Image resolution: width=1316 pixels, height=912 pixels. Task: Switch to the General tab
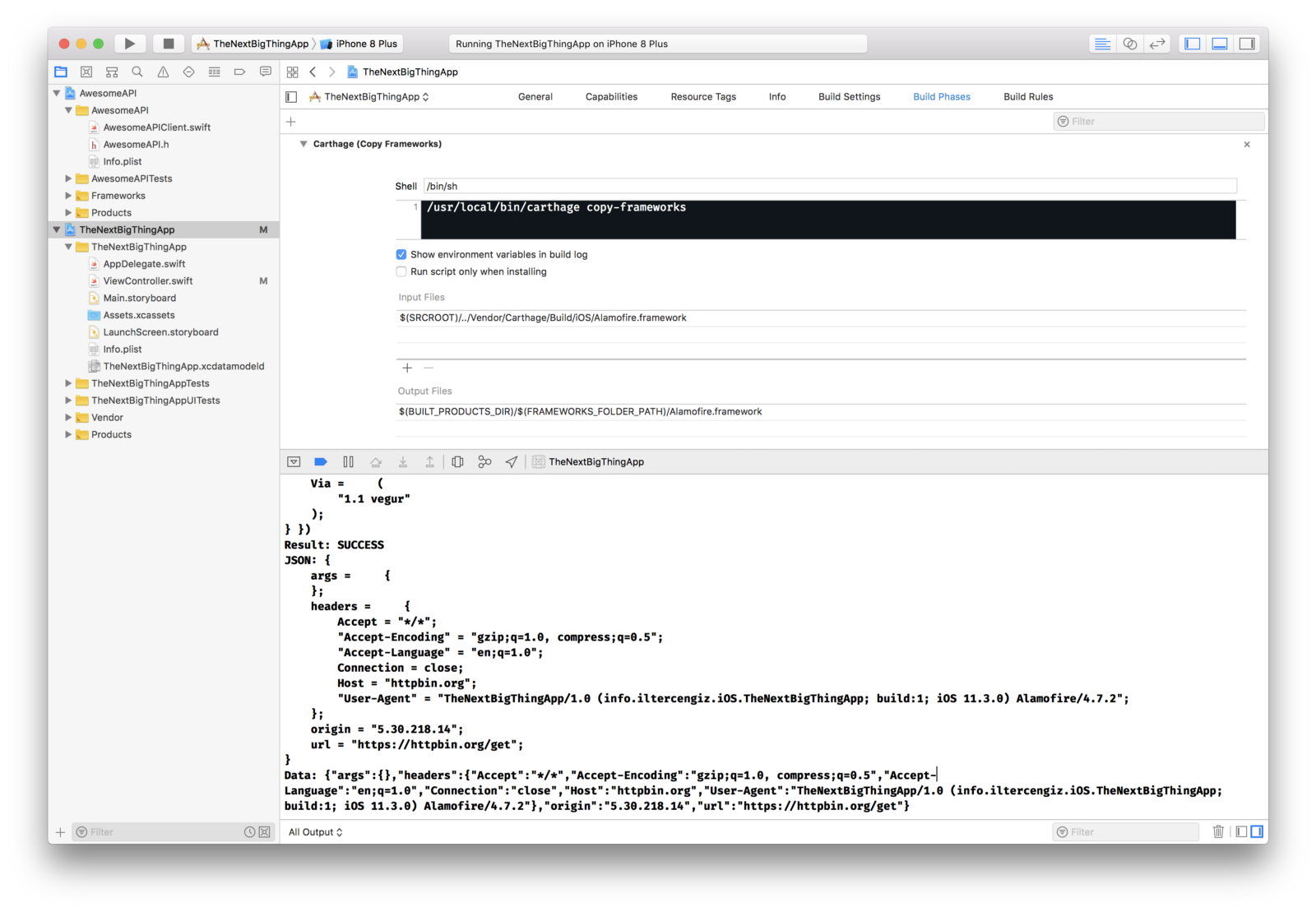tap(535, 96)
